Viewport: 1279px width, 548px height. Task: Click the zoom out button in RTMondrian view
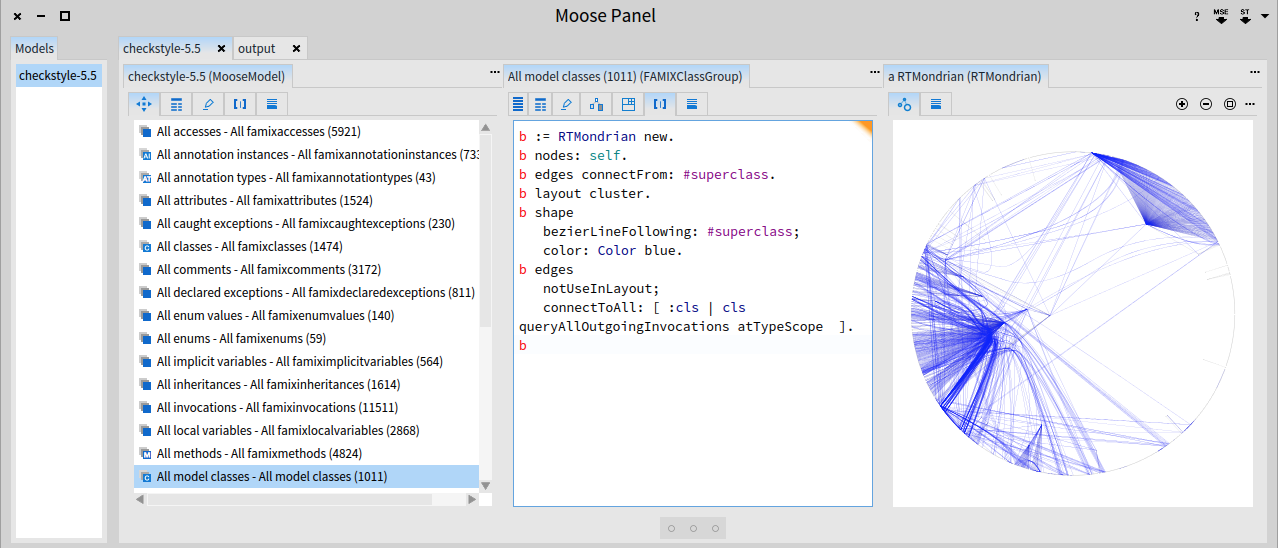pyautogui.click(x=1206, y=104)
